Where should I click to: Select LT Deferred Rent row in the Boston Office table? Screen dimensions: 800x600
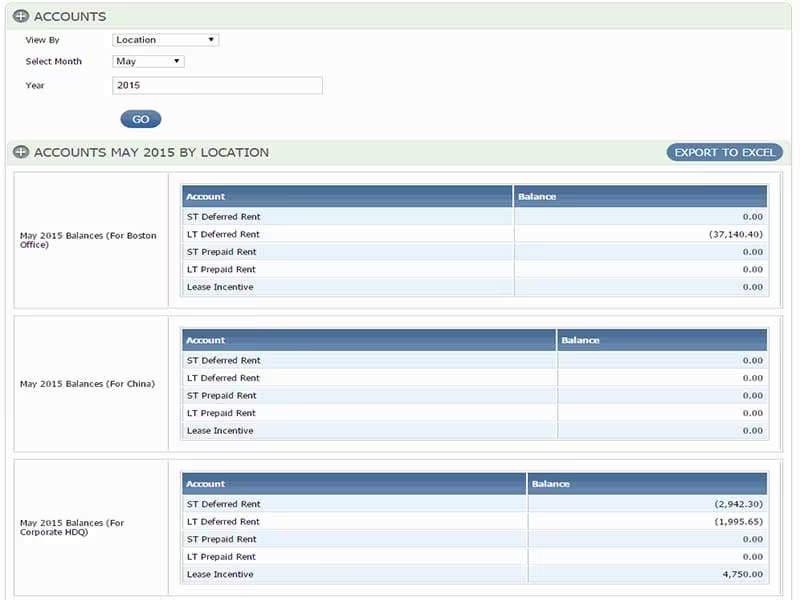click(474, 234)
